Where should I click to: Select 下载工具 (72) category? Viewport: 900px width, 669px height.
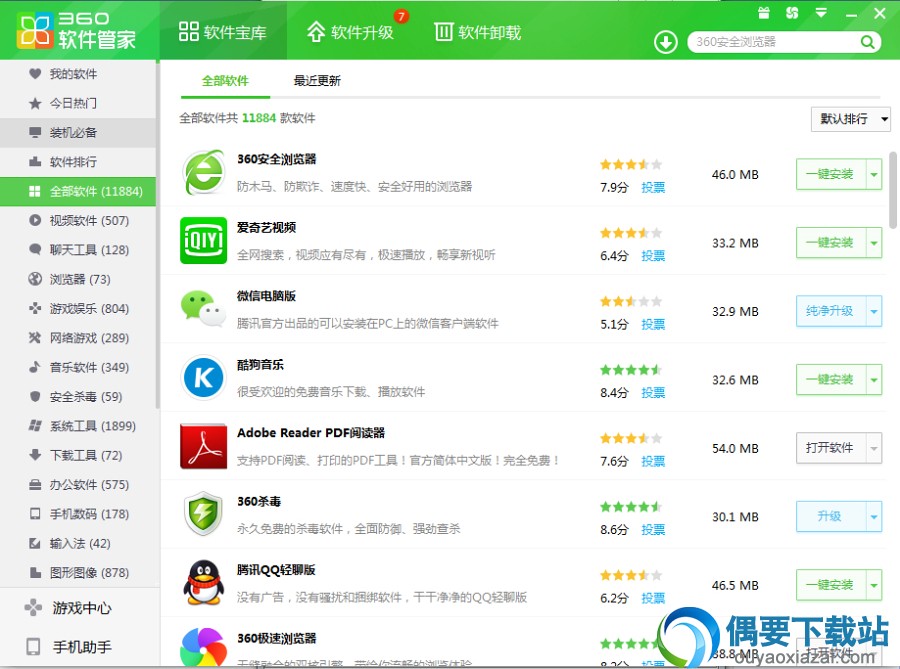point(78,455)
